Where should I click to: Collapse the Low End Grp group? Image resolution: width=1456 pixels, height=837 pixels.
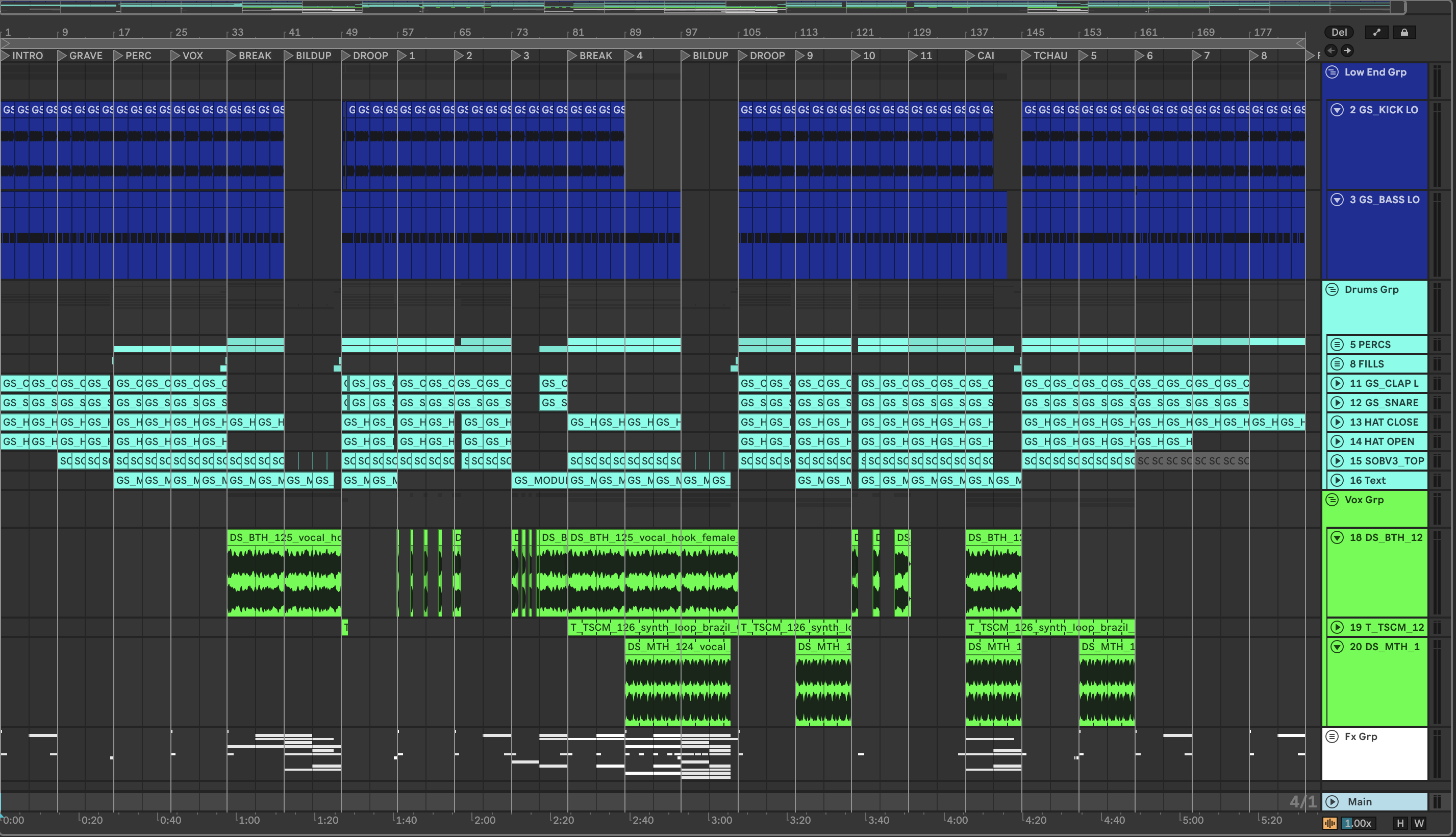coord(1332,72)
